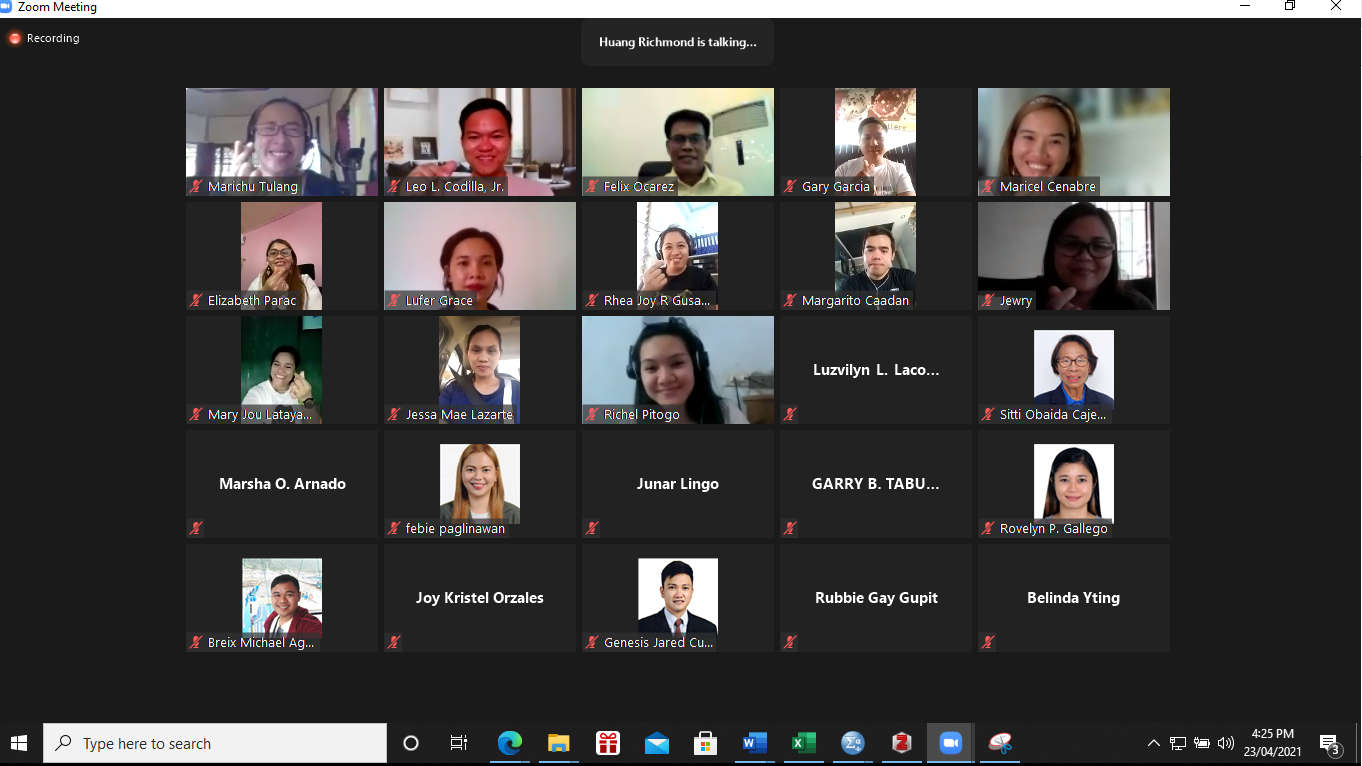Click the active Zoom taskbar icon
This screenshot has height=766, width=1362.
click(950, 743)
